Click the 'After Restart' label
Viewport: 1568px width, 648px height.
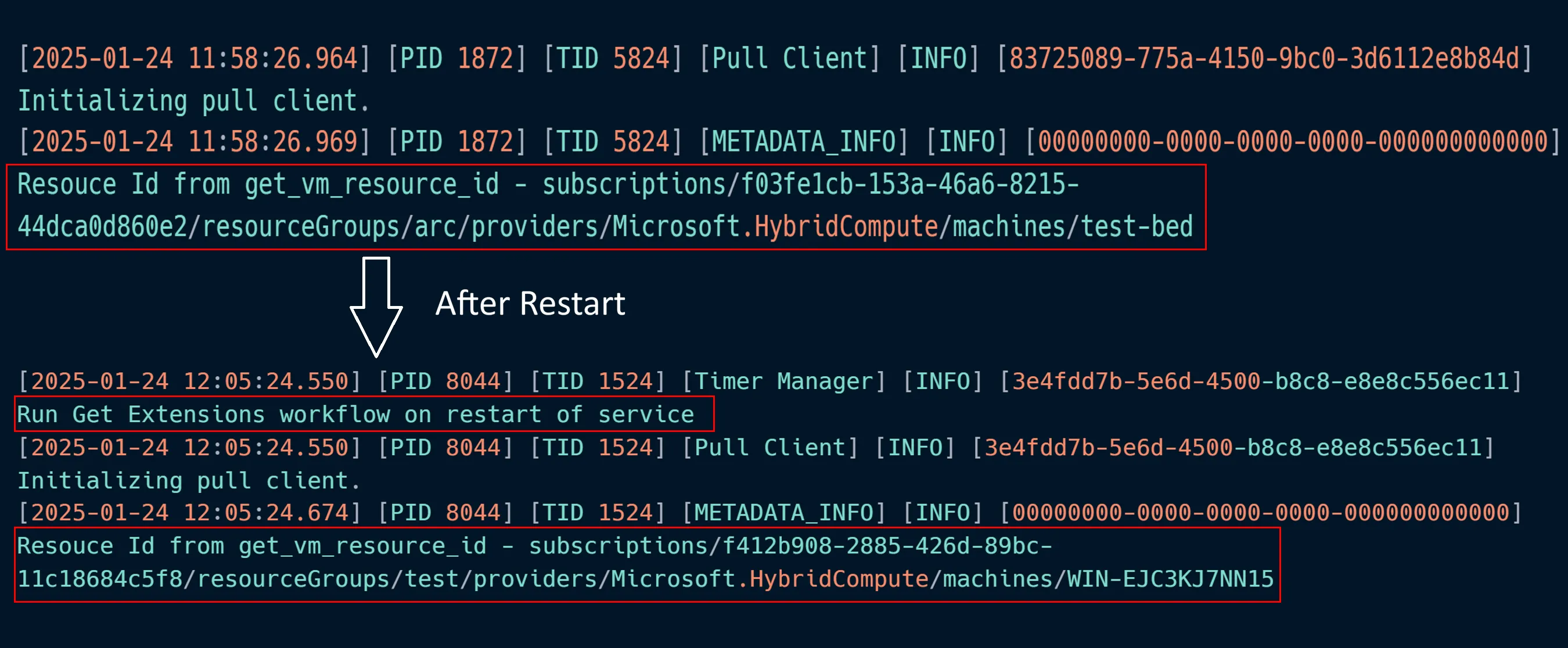pyautogui.click(x=530, y=304)
